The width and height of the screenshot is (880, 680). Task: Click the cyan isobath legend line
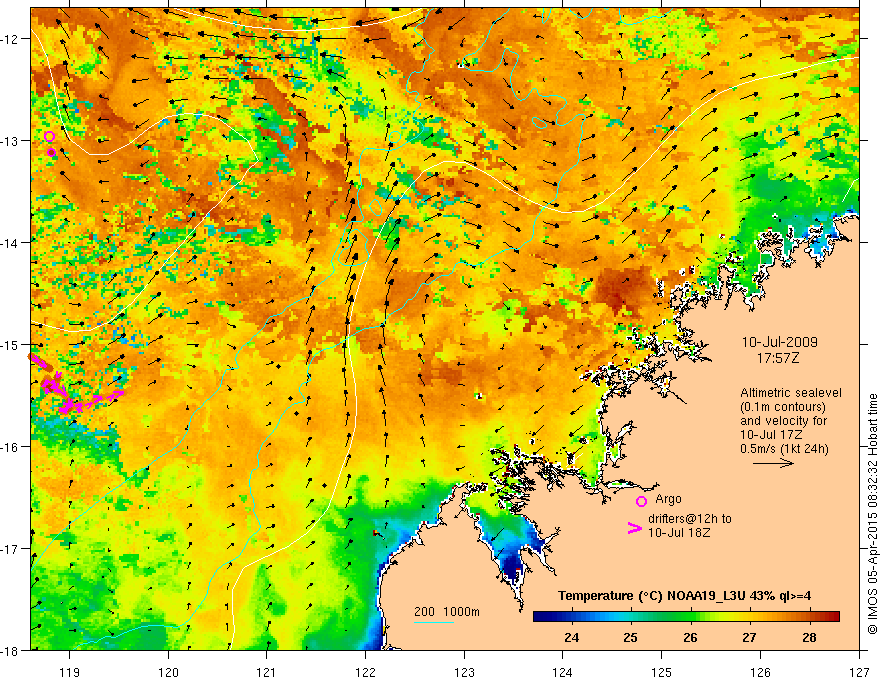(433, 622)
